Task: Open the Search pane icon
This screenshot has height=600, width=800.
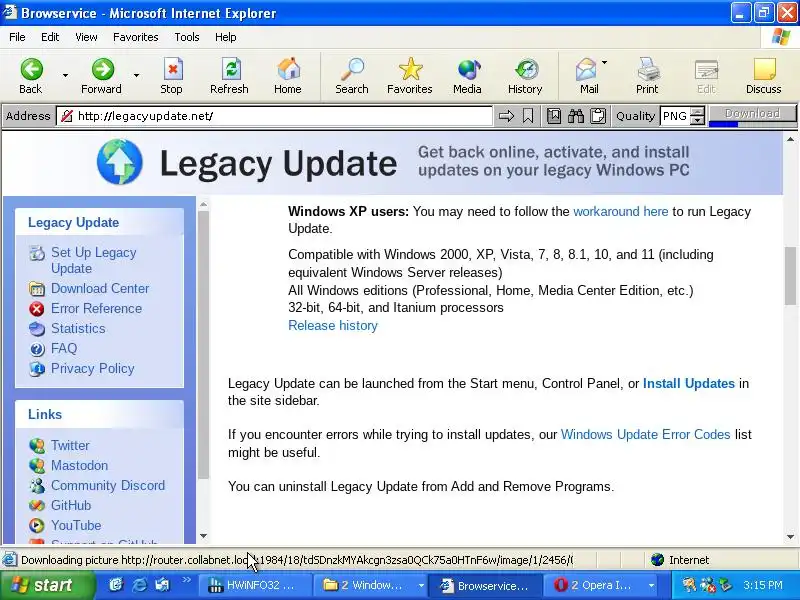Action: click(x=353, y=69)
